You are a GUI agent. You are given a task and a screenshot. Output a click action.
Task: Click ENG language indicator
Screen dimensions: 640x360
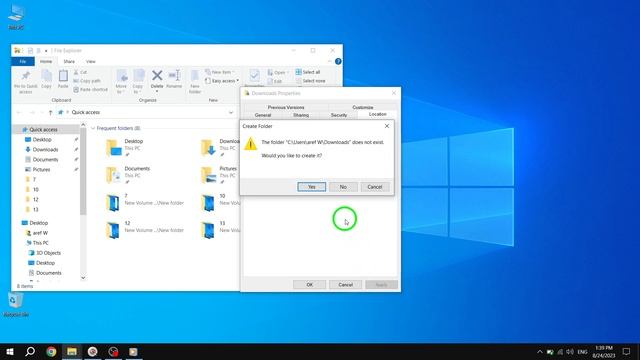pos(582,352)
